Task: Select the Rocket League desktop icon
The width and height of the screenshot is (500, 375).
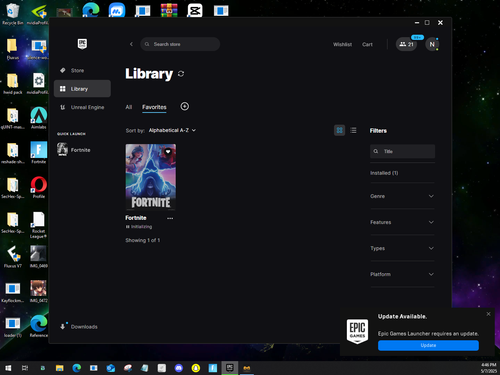Action: [x=39, y=225]
